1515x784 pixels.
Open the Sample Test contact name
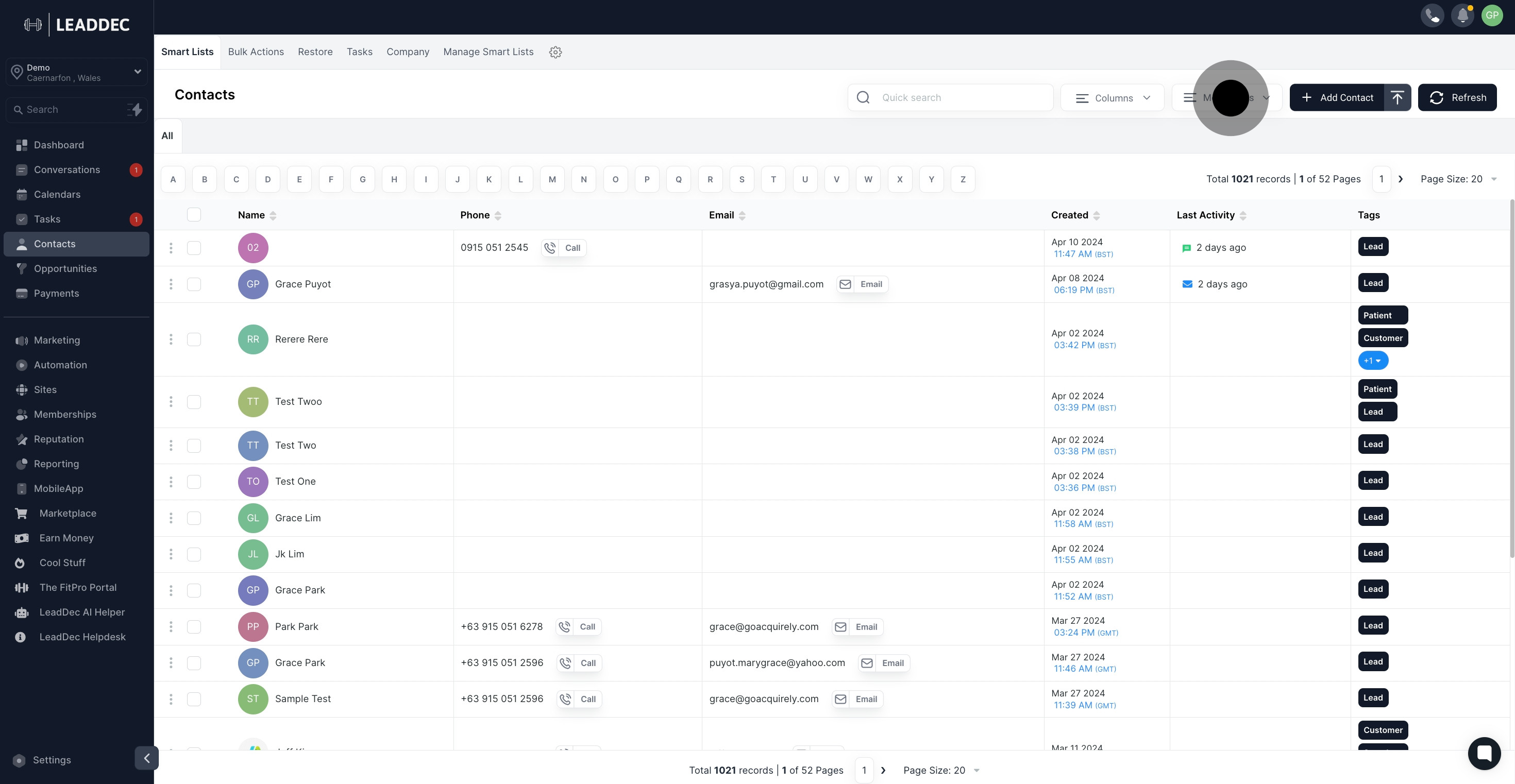(303, 699)
